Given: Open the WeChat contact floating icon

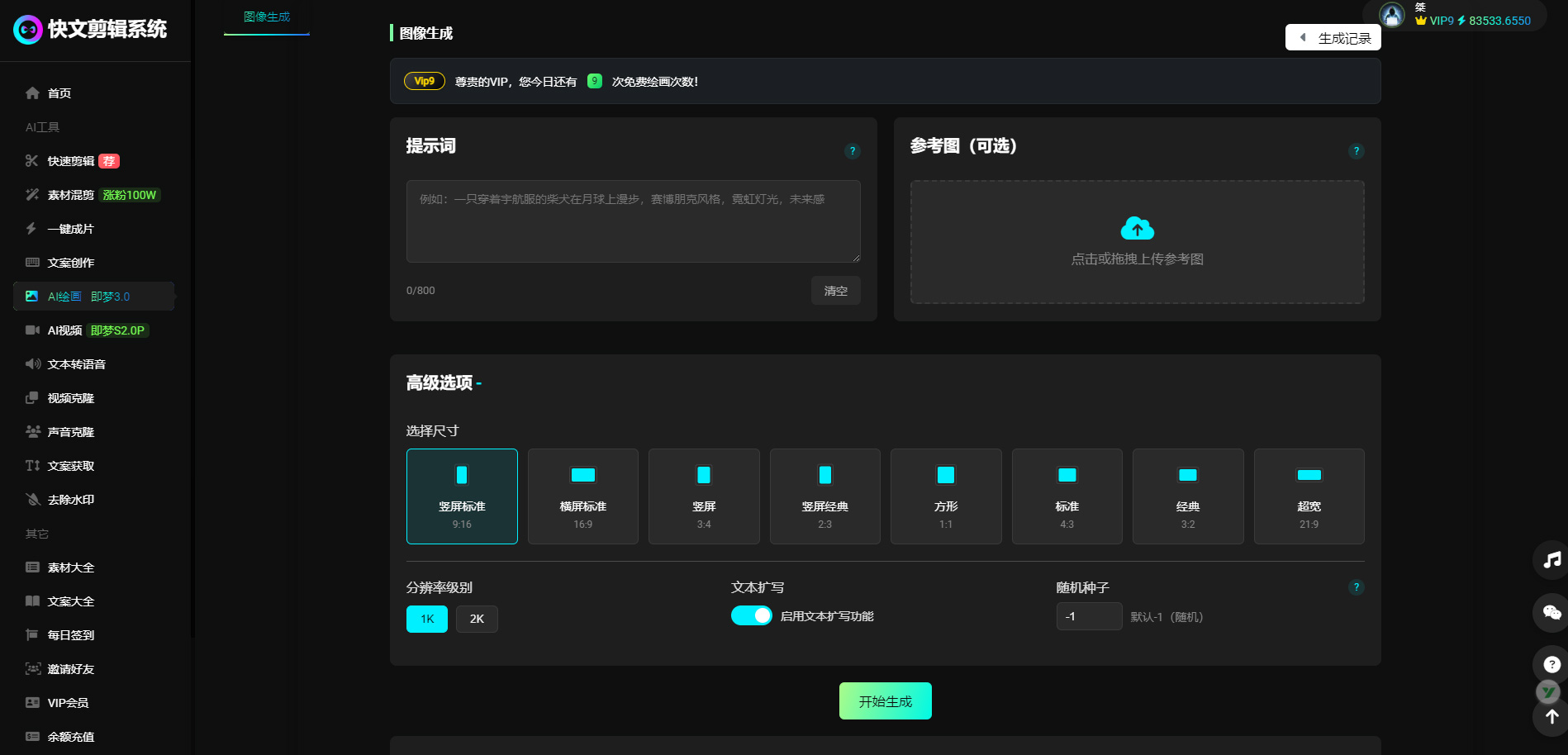Looking at the screenshot, I should [1551, 612].
